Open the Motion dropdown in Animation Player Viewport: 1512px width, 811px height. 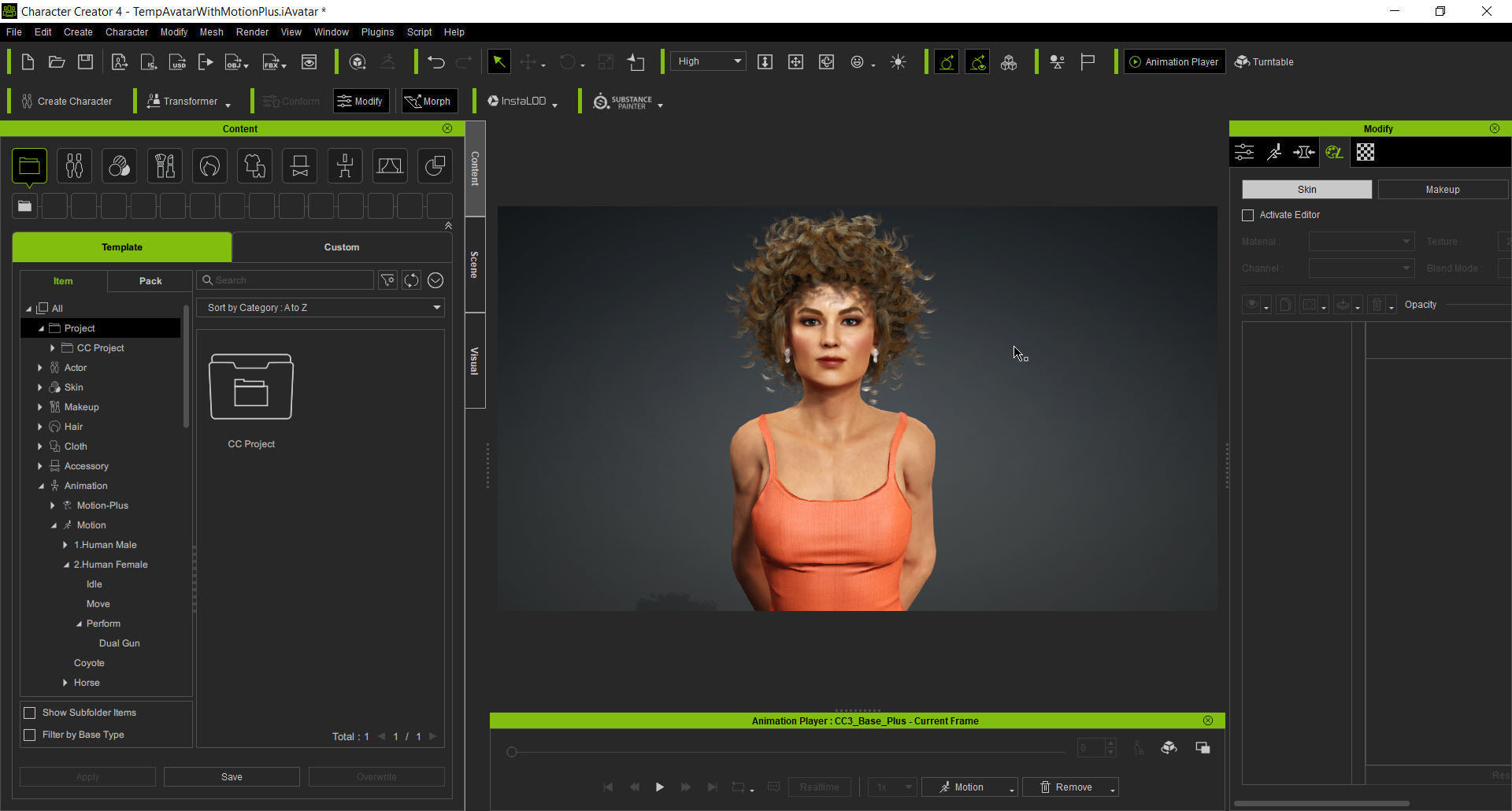coord(969,787)
